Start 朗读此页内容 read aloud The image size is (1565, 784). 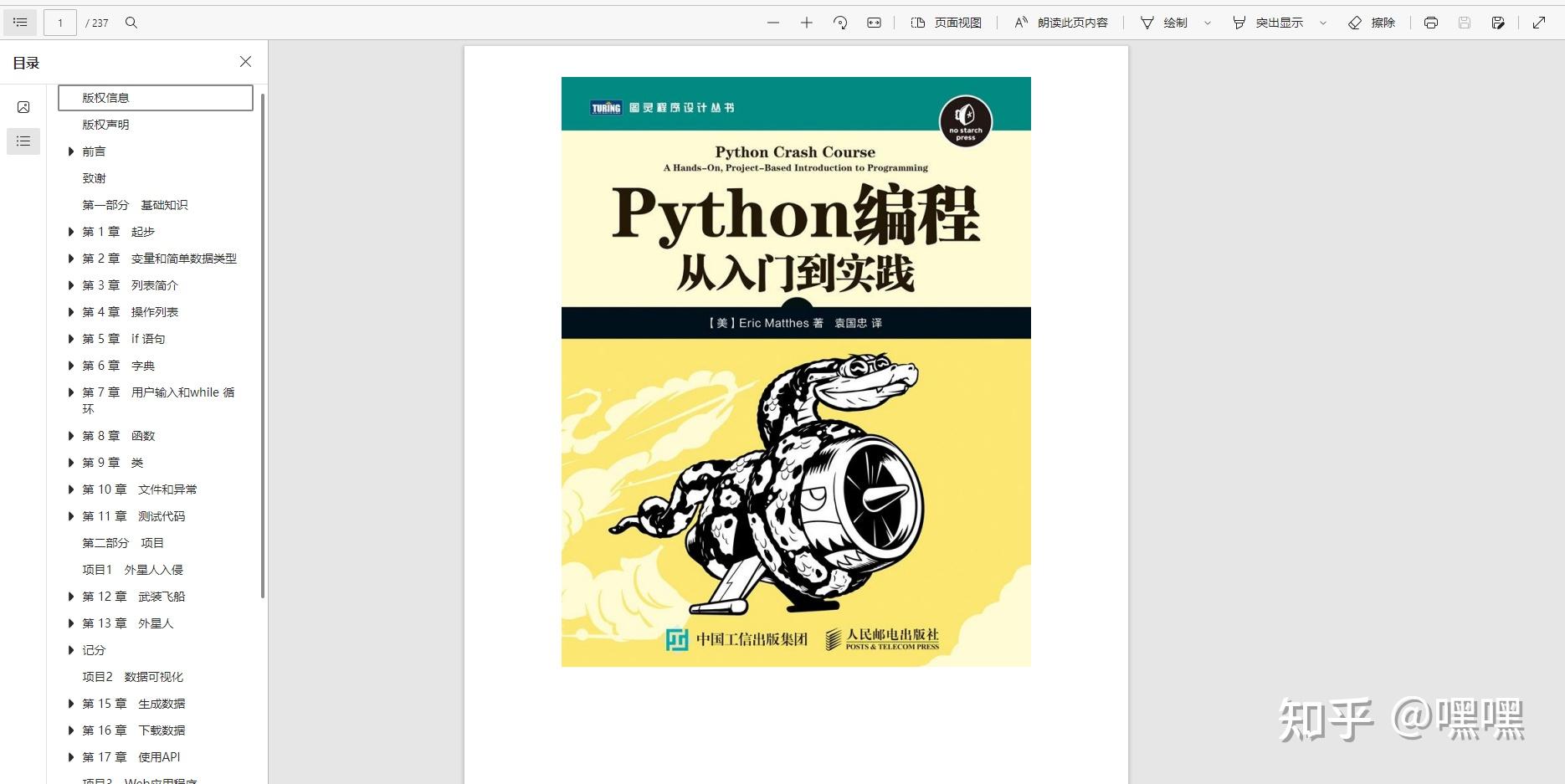[1061, 23]
